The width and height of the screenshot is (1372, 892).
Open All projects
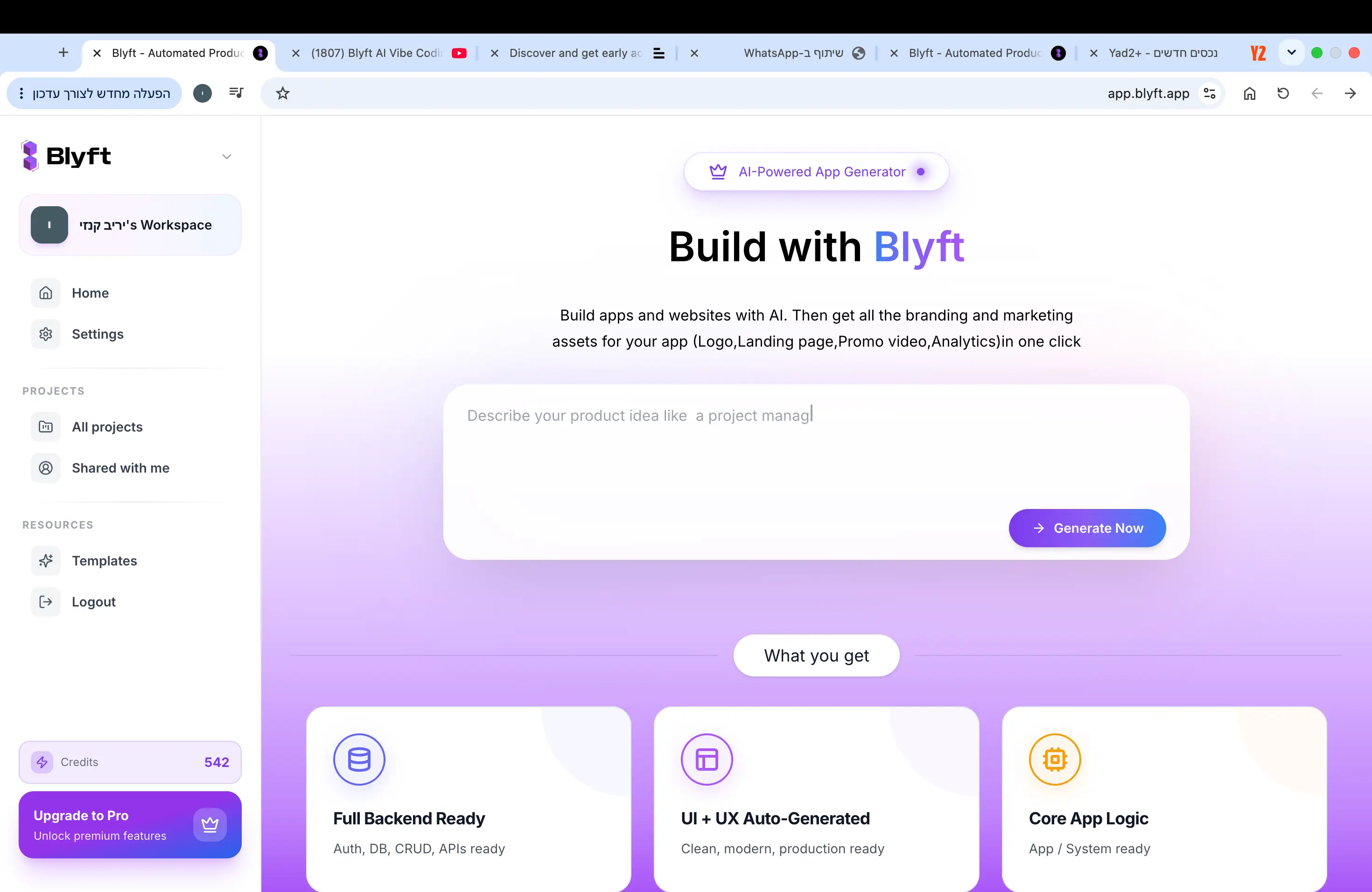pyautogui.click(x=130, y=427)
